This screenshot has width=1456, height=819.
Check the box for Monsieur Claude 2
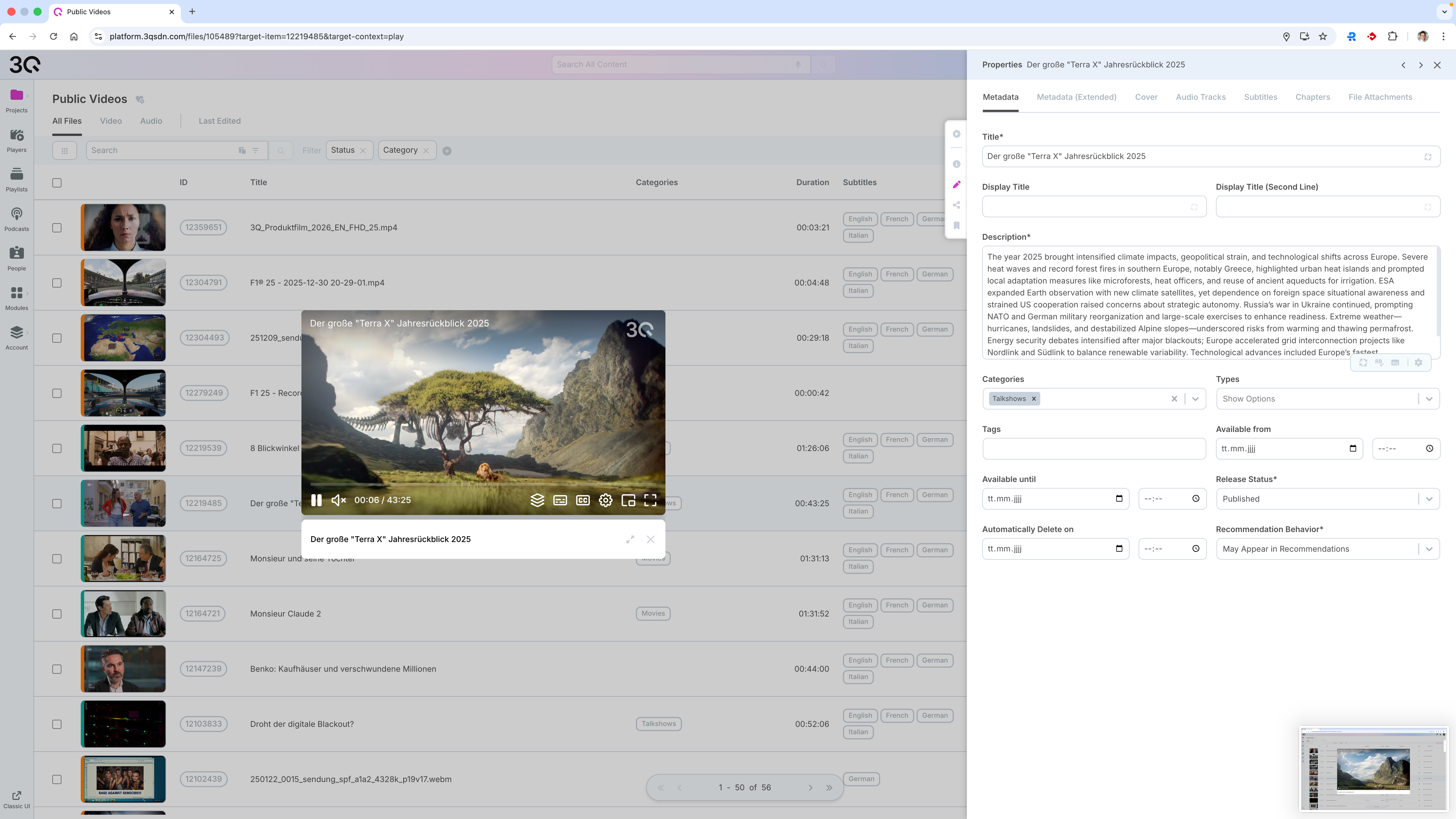57,614
